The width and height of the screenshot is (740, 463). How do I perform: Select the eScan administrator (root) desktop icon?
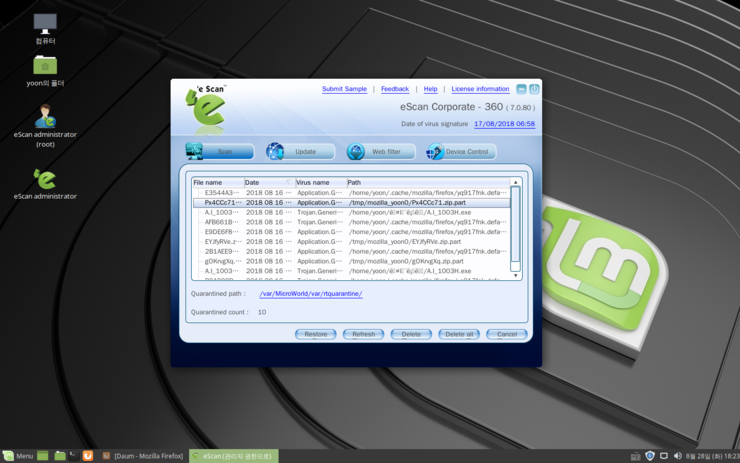45,126
